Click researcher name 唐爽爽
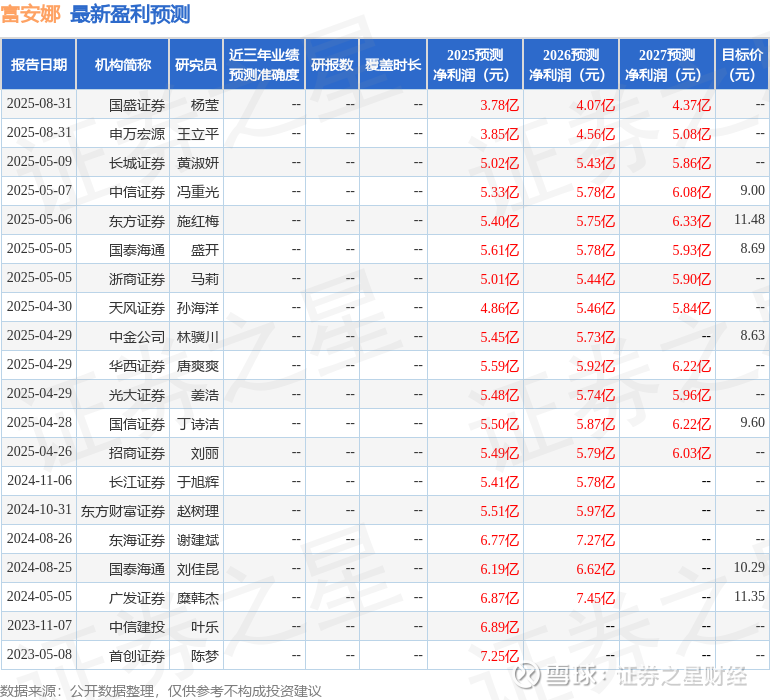The height and width of the screenshot is (700, 770). (x=198, y=366)
